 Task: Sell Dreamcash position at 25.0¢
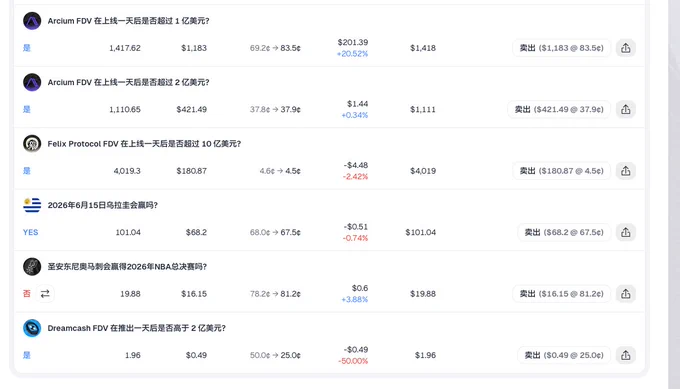click(x=564, y=355)
